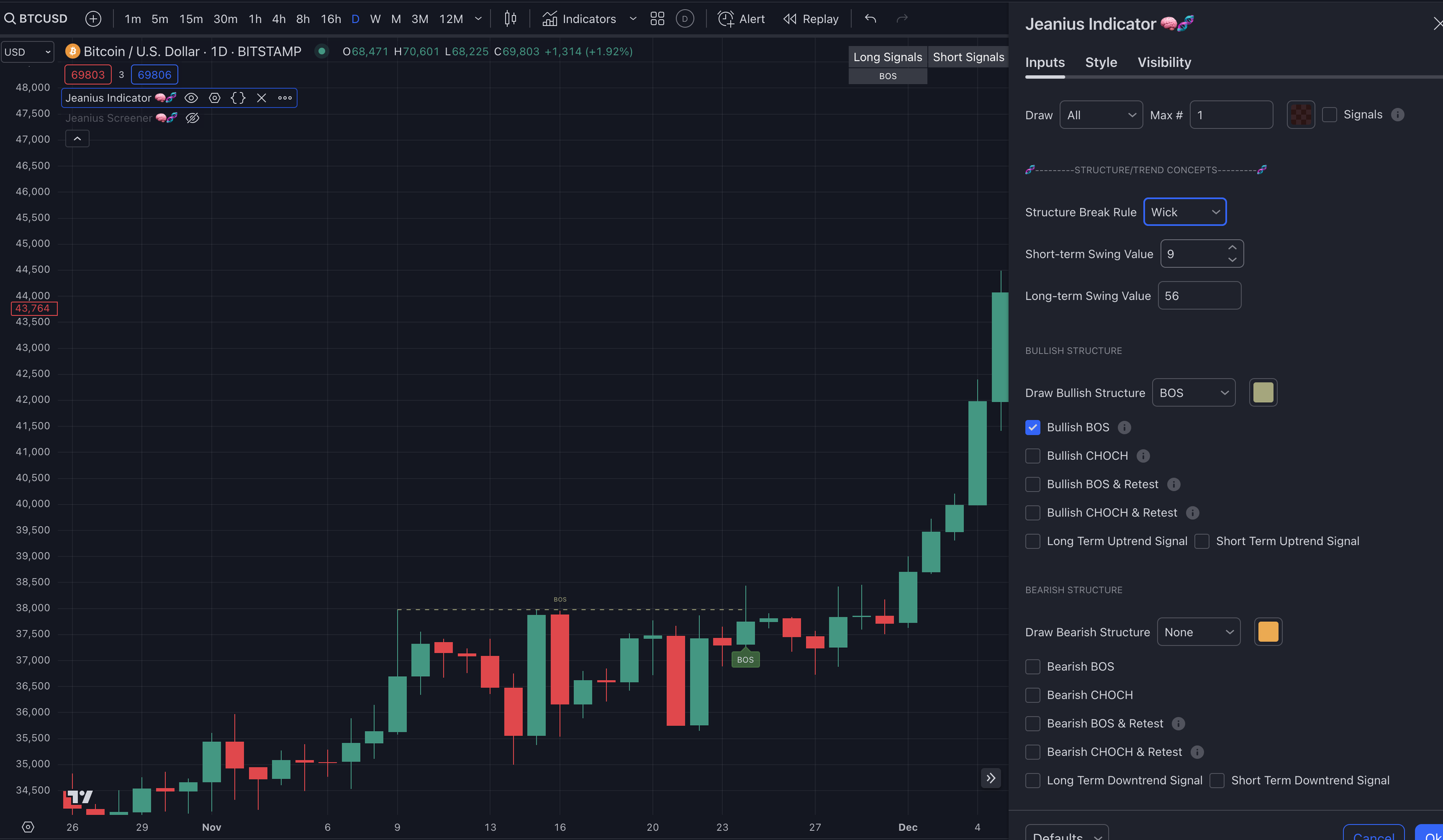Select the W weekly timeframe
The image size is (1443, 840).
(375, 19)
